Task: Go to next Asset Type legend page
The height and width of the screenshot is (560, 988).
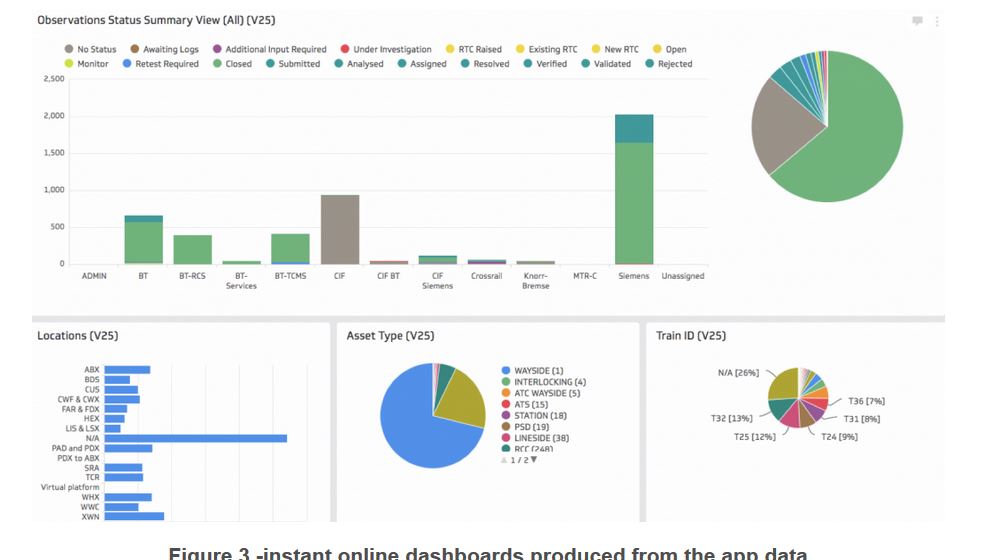Action: point(534,460)
